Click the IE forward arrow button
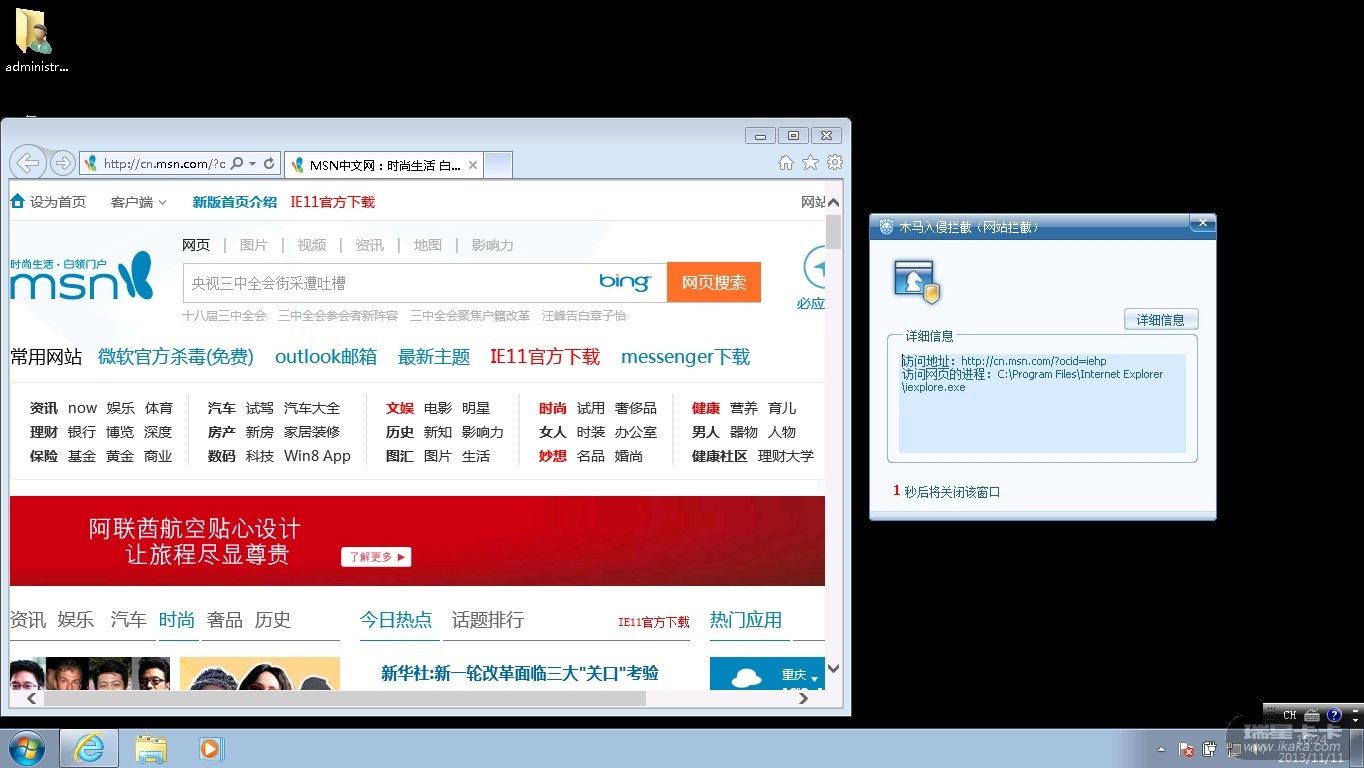 coord(63,163)
